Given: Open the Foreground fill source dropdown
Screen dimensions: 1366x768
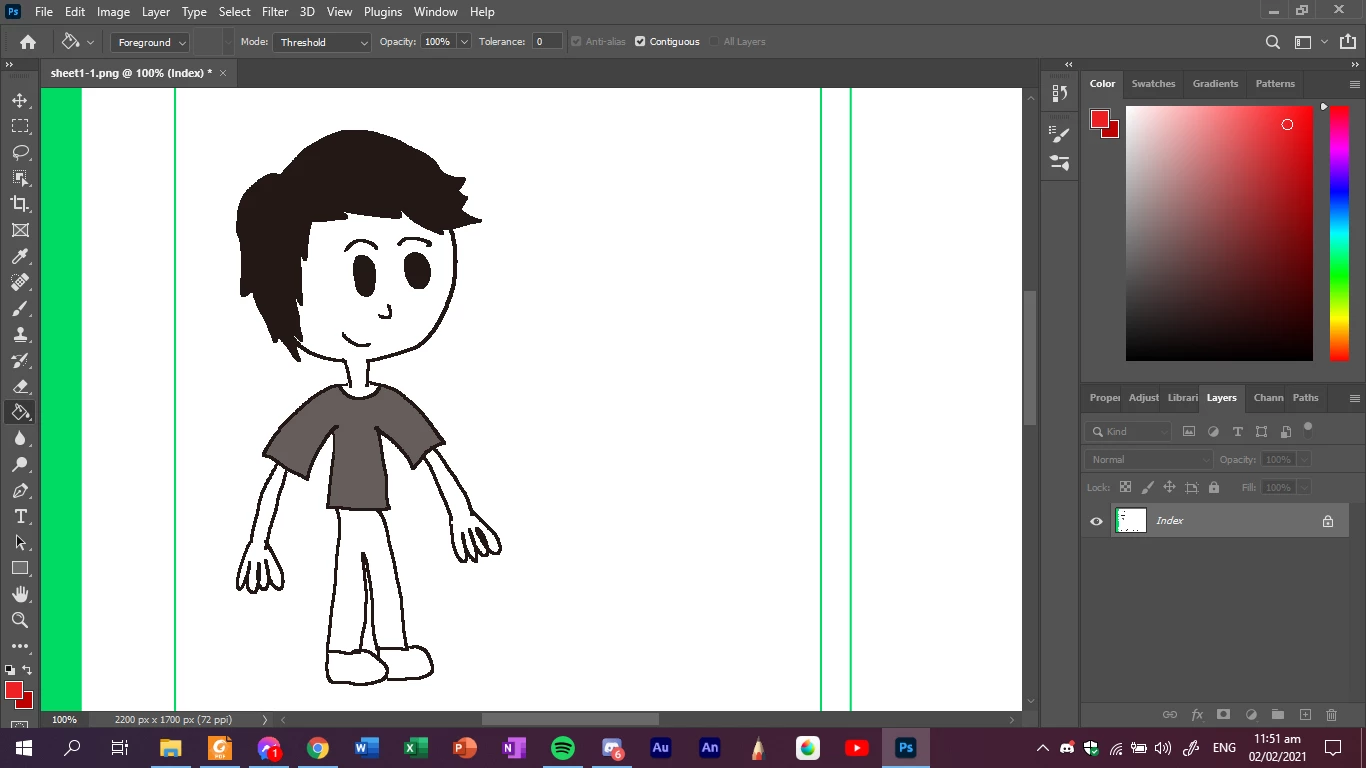Looking at the screenshot, I should 150,42.
